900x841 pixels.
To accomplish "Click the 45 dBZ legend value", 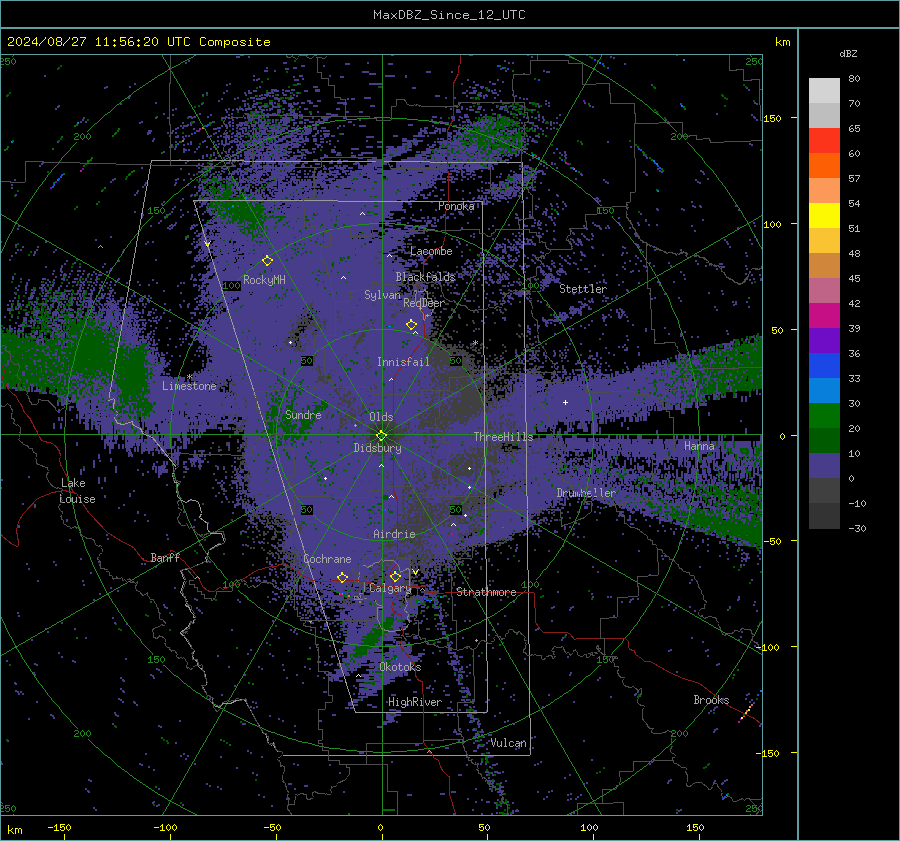I will point(854,278).
